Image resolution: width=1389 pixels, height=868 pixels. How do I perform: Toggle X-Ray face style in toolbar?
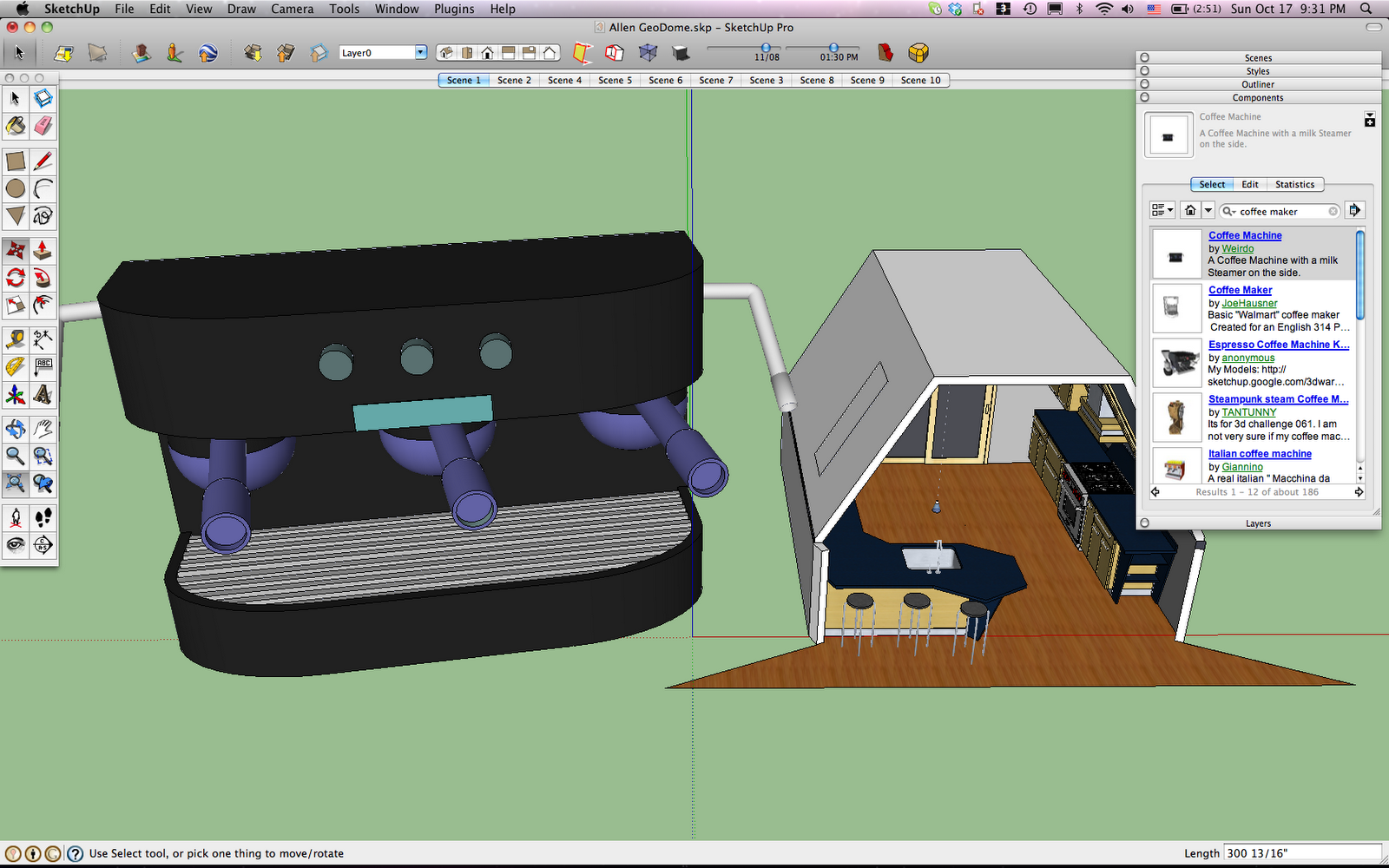[648, 53]
